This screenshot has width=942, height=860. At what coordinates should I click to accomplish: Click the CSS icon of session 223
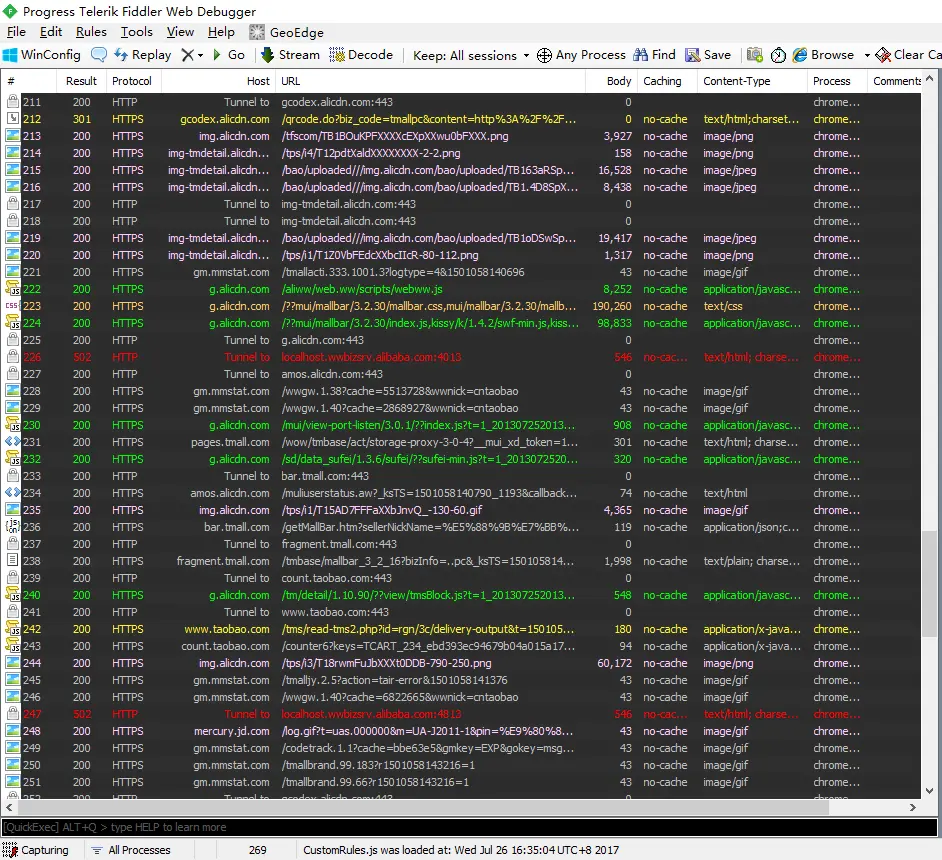(12, 306)
